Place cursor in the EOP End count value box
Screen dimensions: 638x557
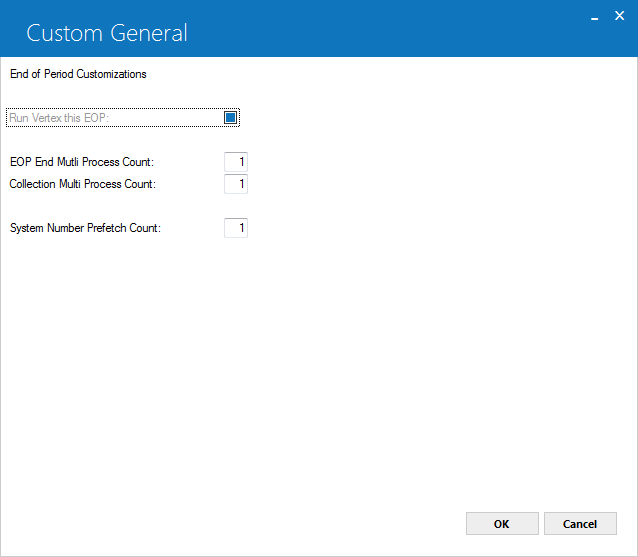(x=236, y=162)
